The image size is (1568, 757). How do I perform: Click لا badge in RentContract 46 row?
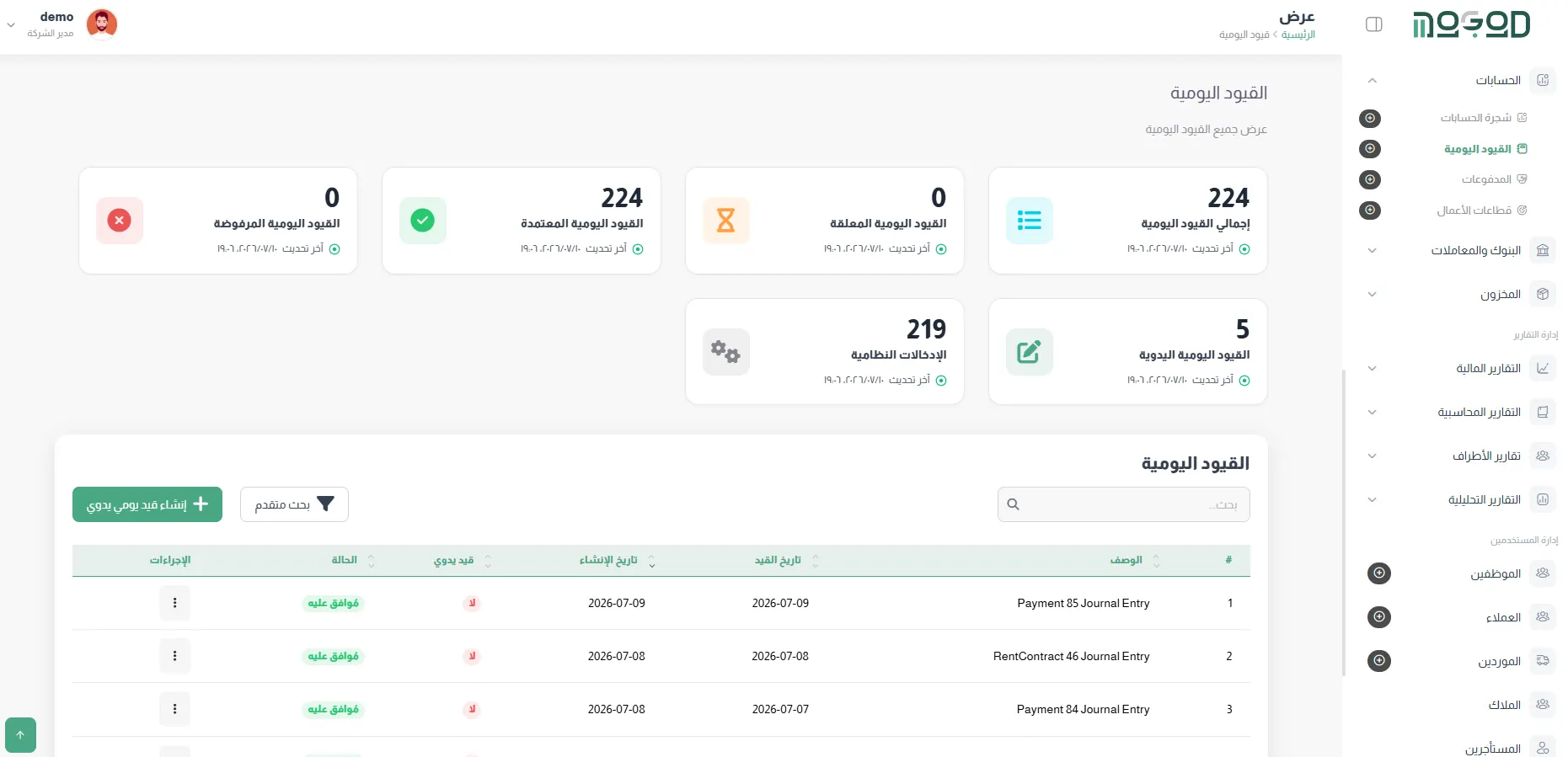(472, 656)
